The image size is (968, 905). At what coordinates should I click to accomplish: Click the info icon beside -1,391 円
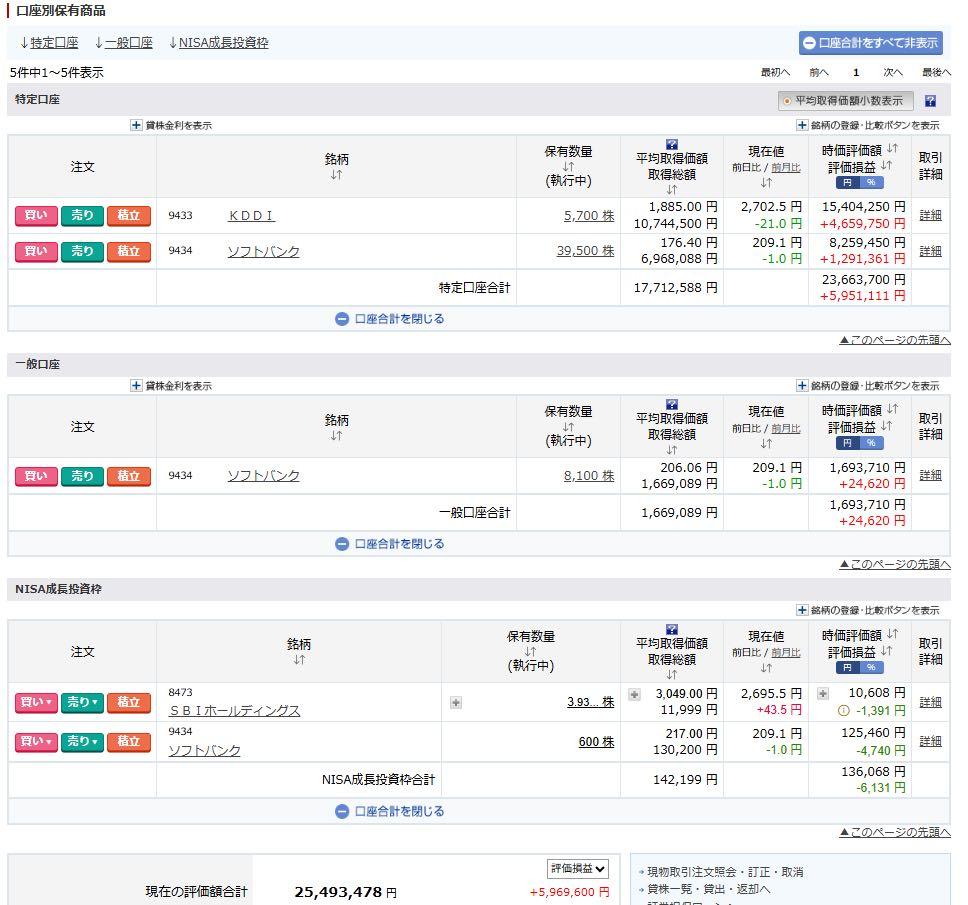tap(843, 711)
